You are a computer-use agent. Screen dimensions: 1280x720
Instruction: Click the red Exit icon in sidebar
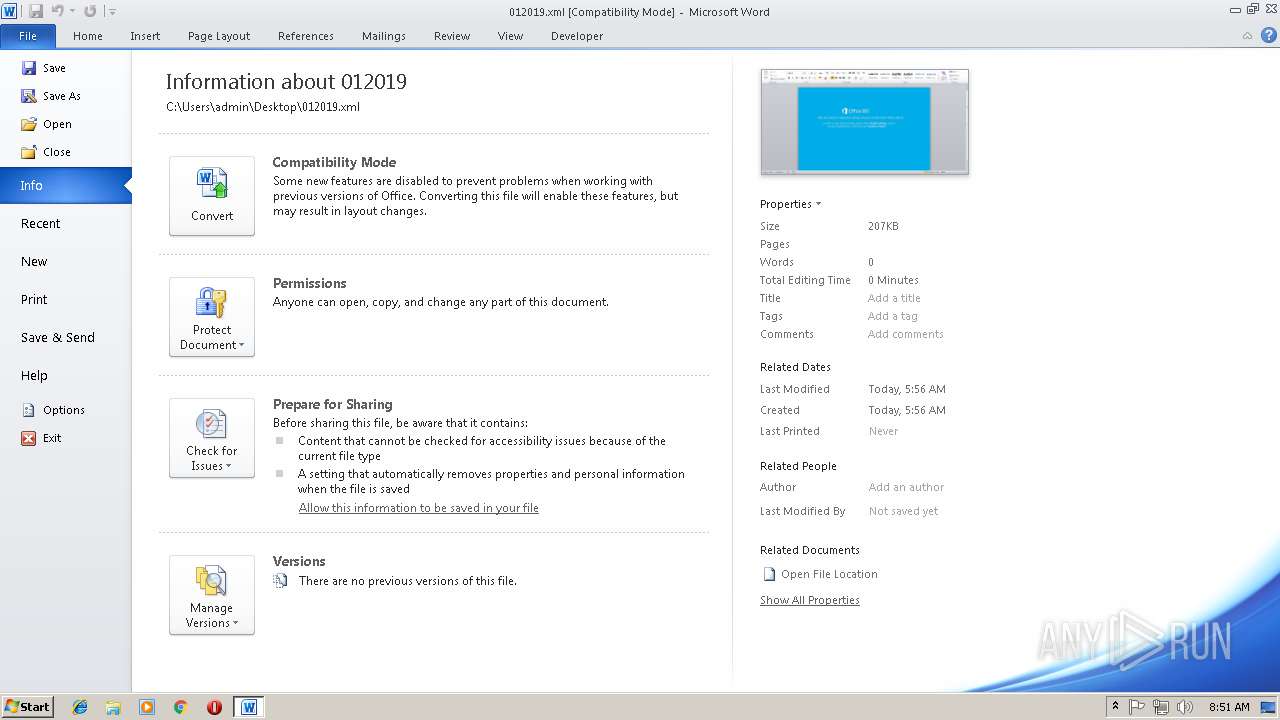[29, 438]
